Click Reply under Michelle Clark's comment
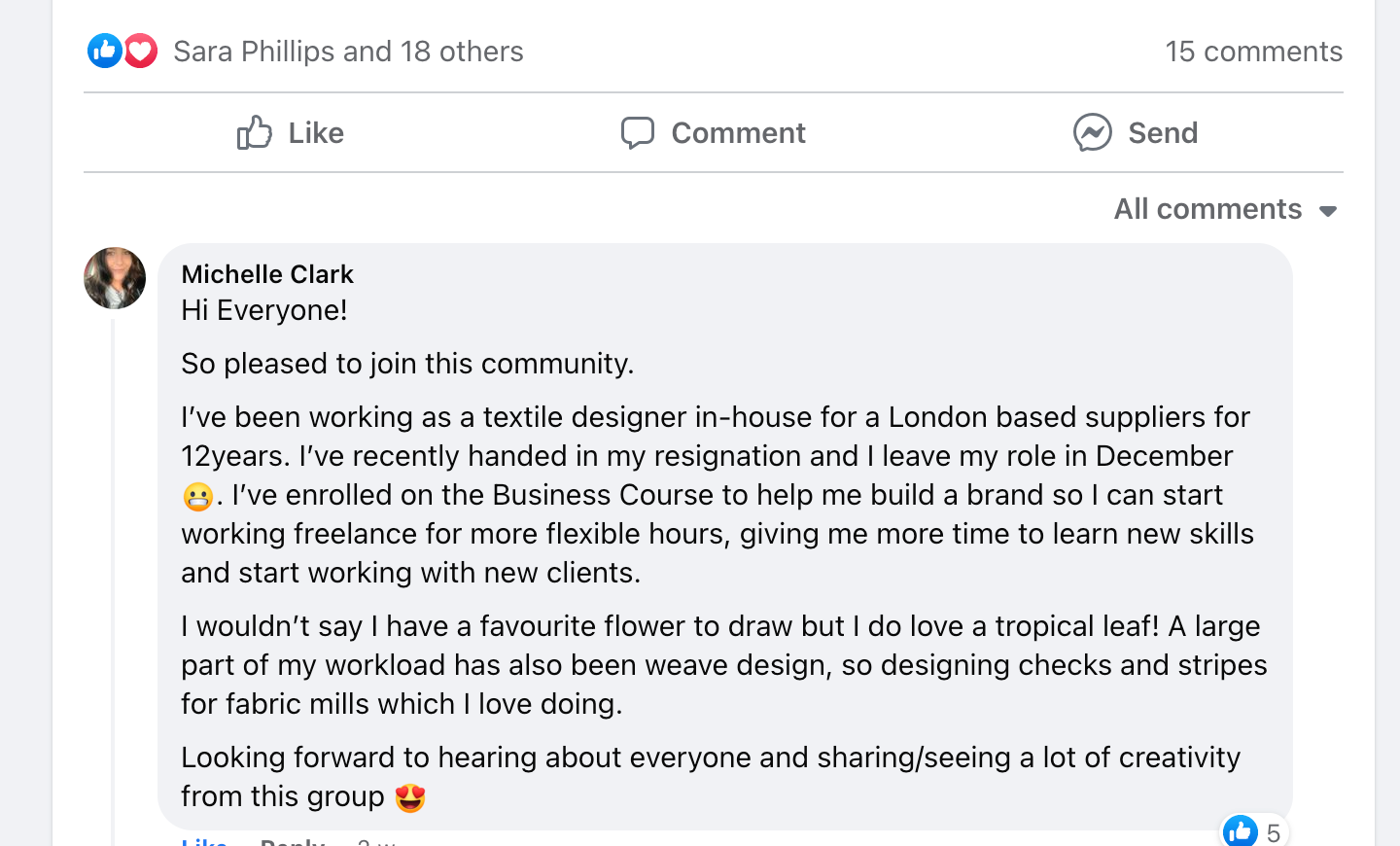 point(293,841)
